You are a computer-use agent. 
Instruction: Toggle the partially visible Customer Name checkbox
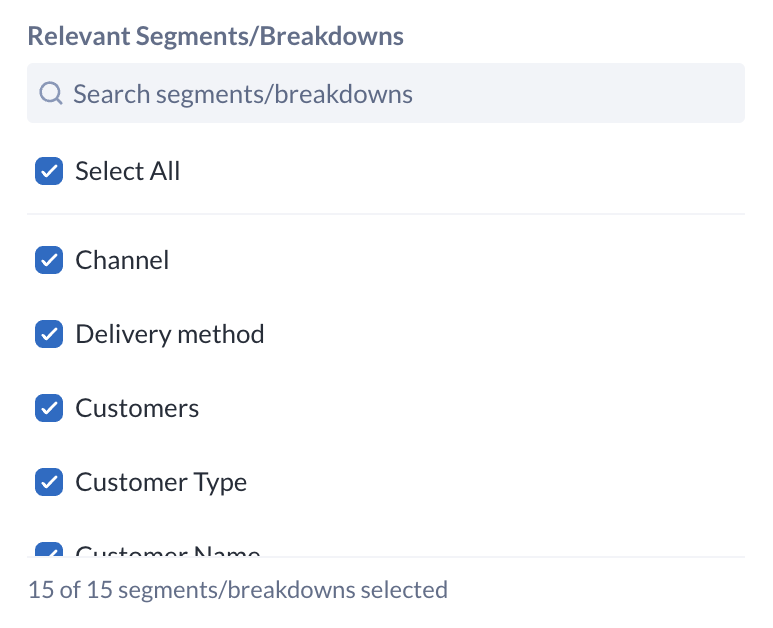click(49, 550)
